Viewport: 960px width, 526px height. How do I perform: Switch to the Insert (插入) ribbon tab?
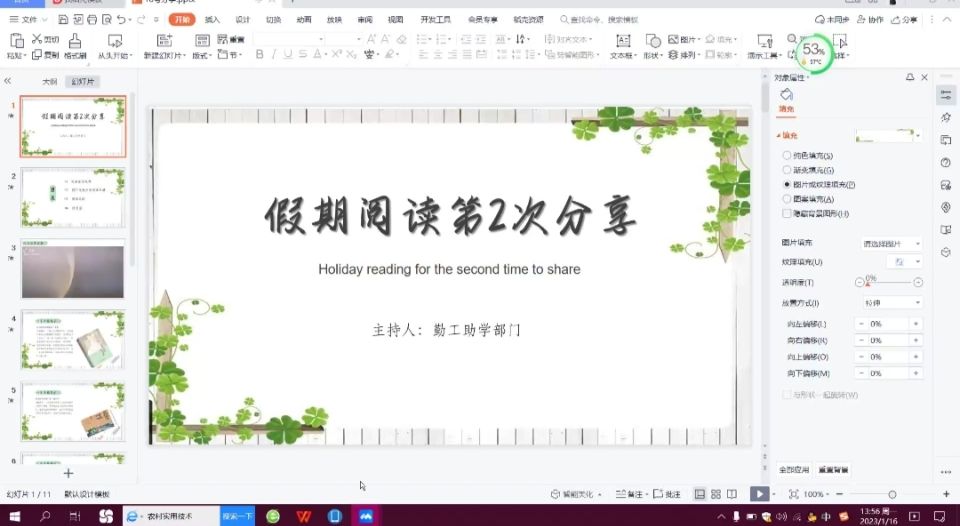(212, 19)
